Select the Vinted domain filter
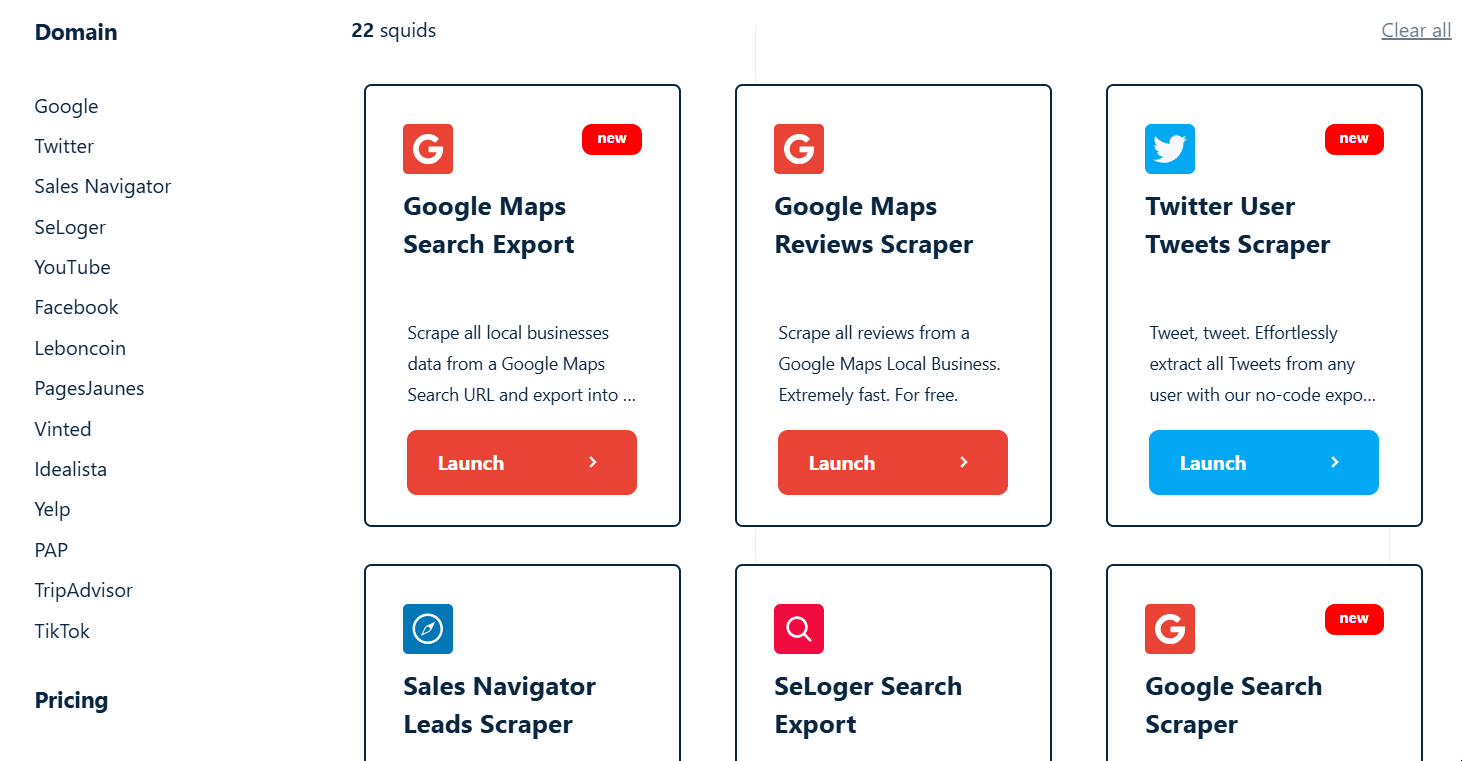The height and width of the screenshot is (761, 1462). 62,428
